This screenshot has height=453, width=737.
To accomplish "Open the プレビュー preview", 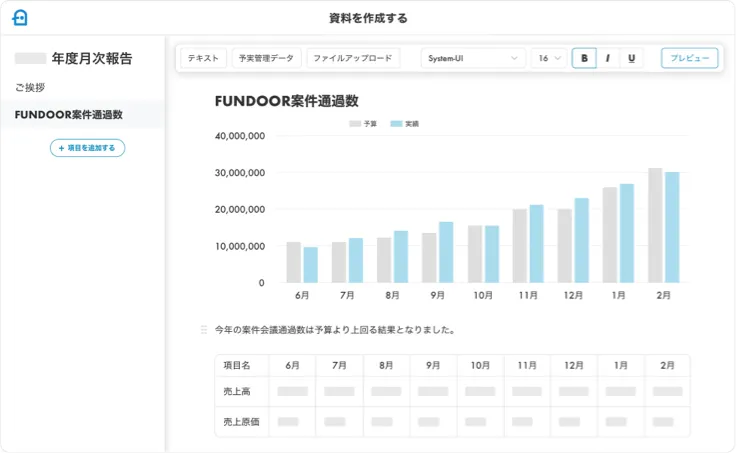I will coord(690,58).
